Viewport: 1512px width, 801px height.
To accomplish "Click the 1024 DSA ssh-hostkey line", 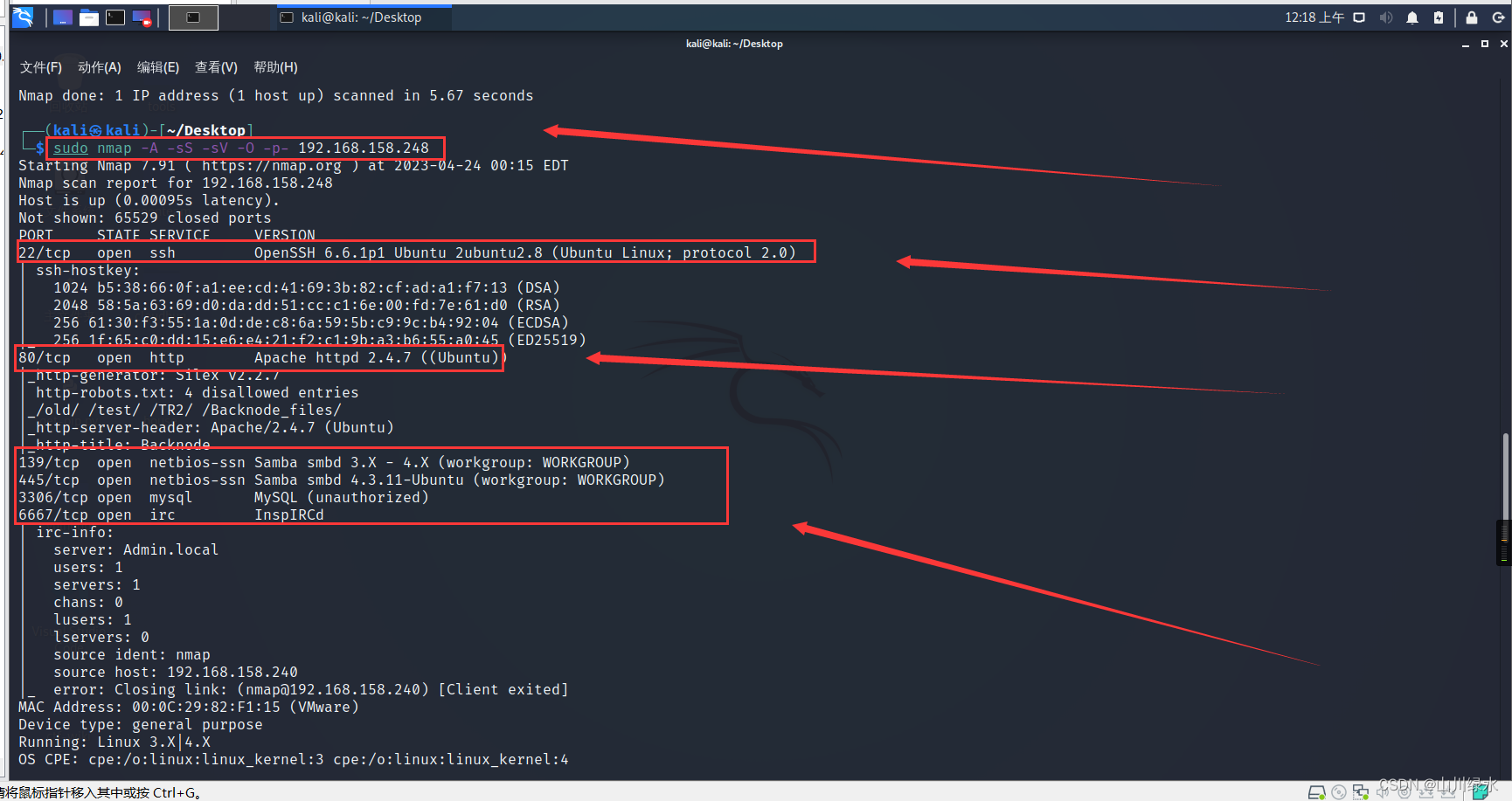I will click(x=307, y=287).
